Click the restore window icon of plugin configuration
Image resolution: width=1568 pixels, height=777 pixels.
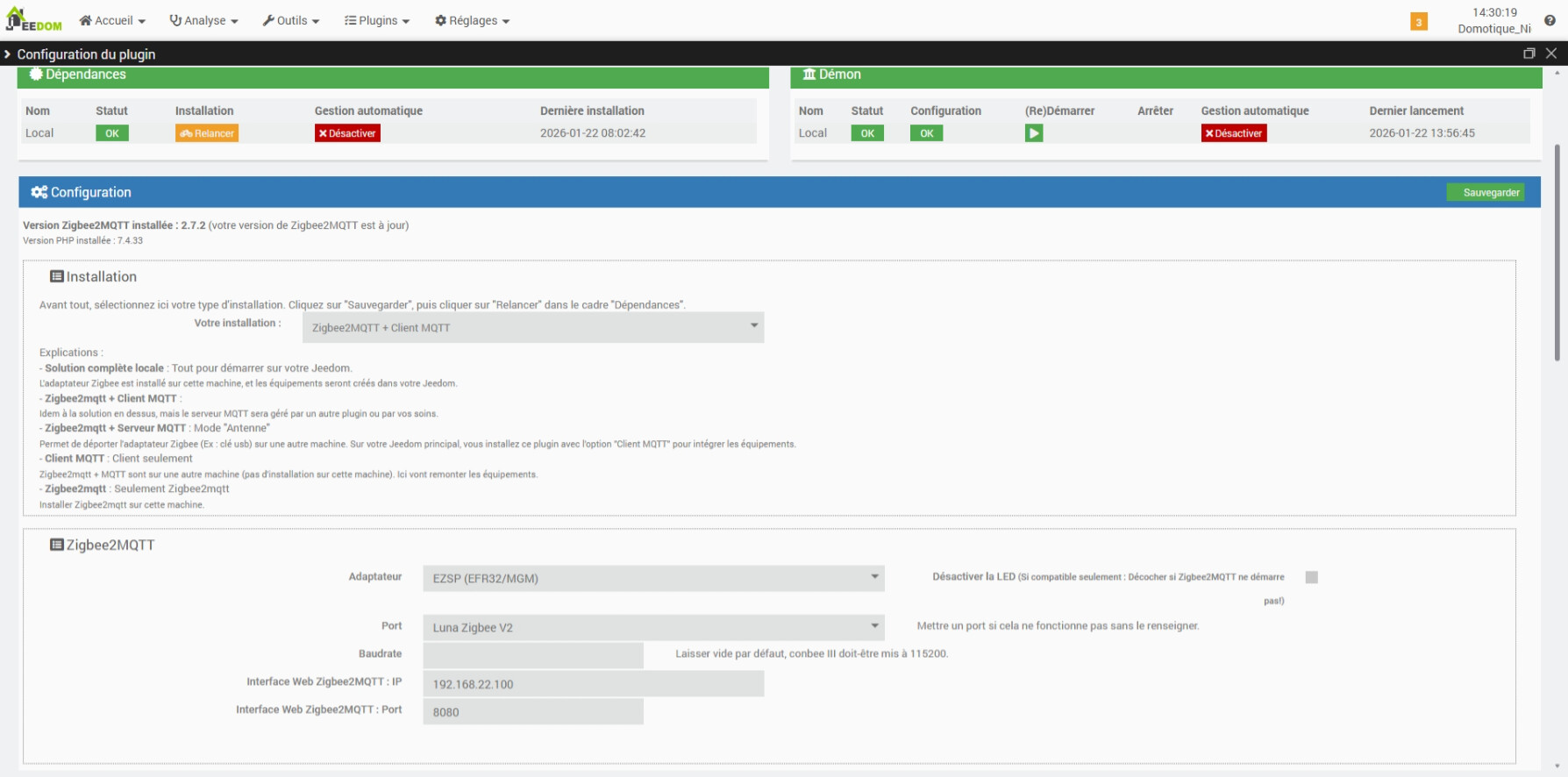point(1529,53)
